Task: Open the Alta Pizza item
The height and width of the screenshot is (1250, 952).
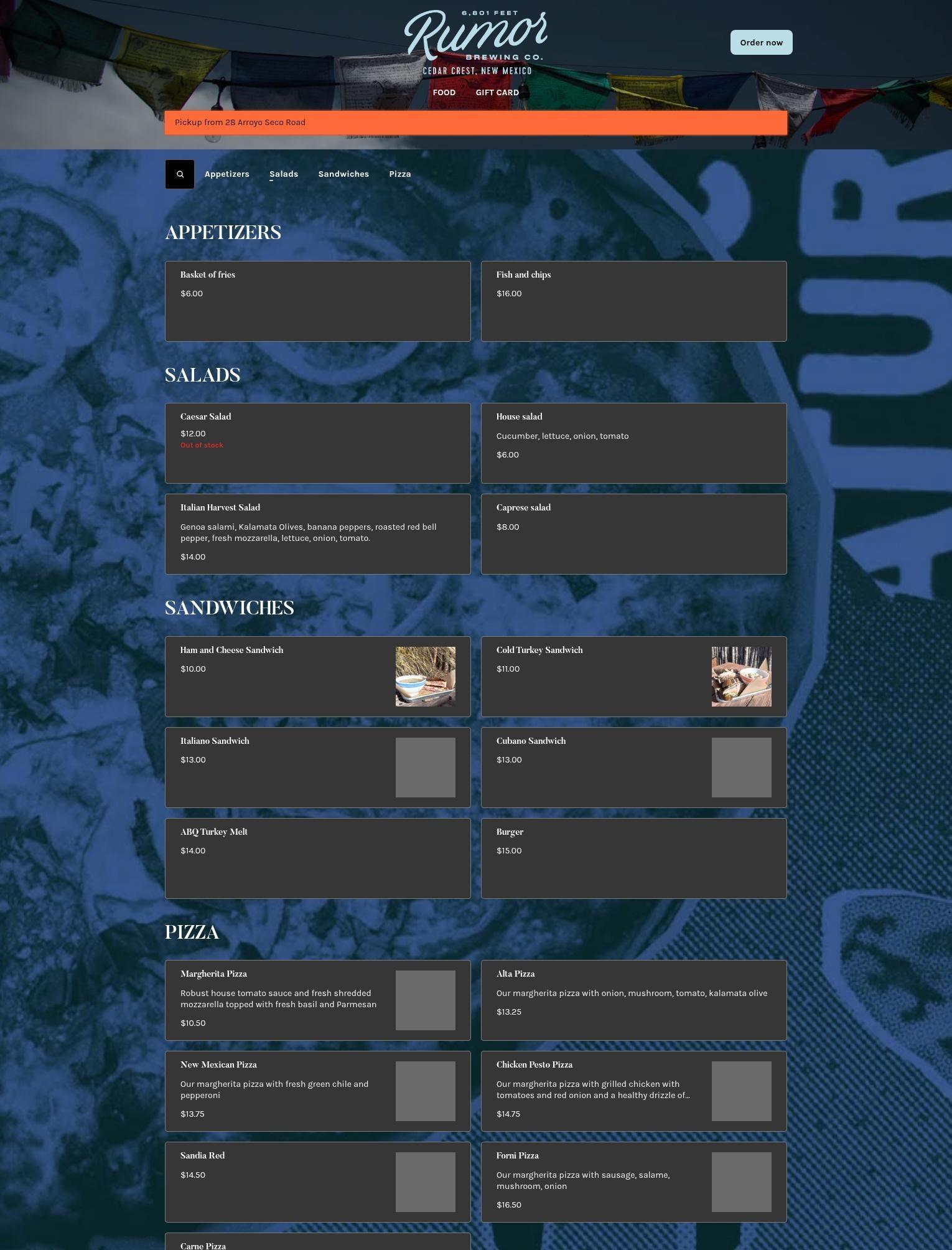Action: click(634, 1000)
